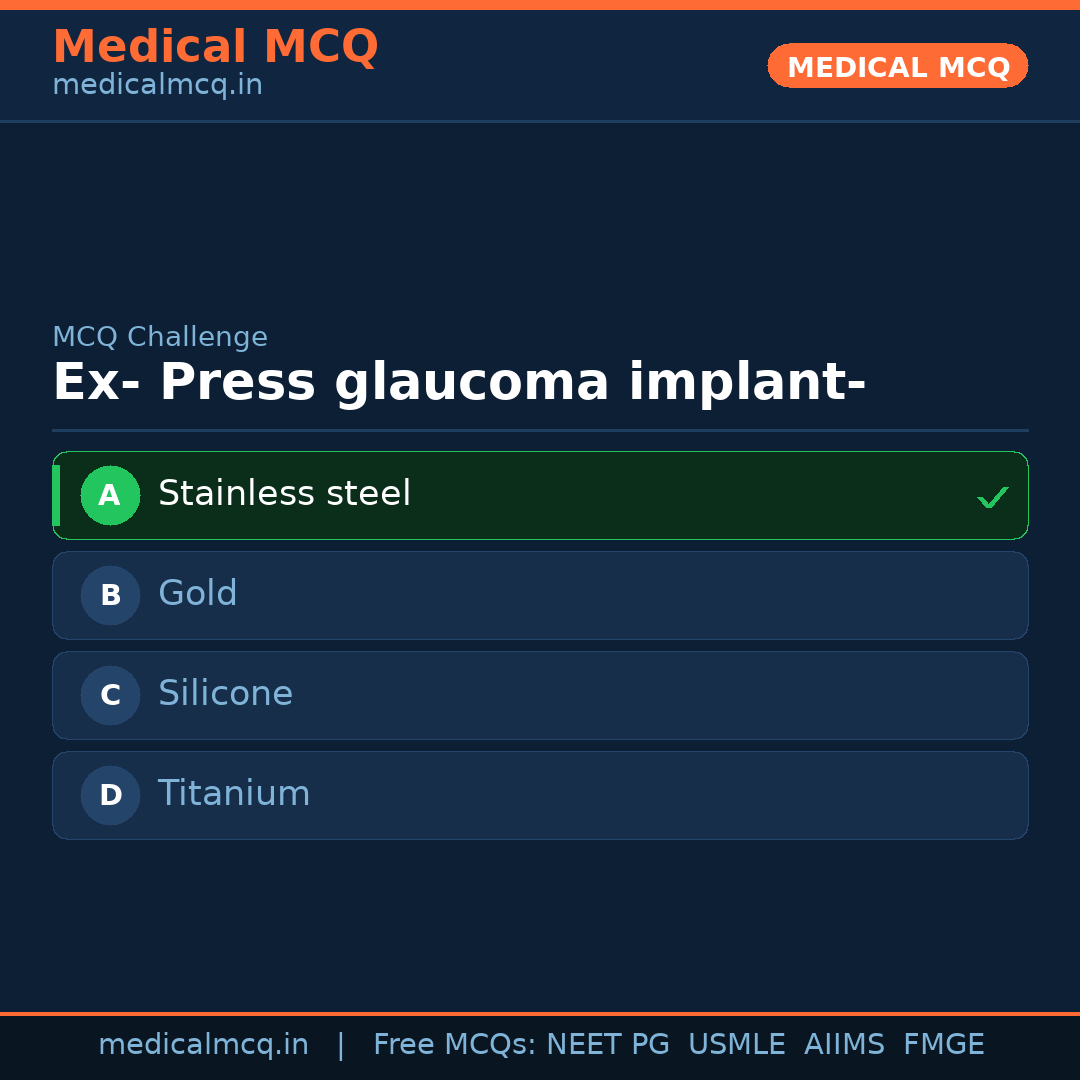Click USMLE in the footer

point(736,1045)
